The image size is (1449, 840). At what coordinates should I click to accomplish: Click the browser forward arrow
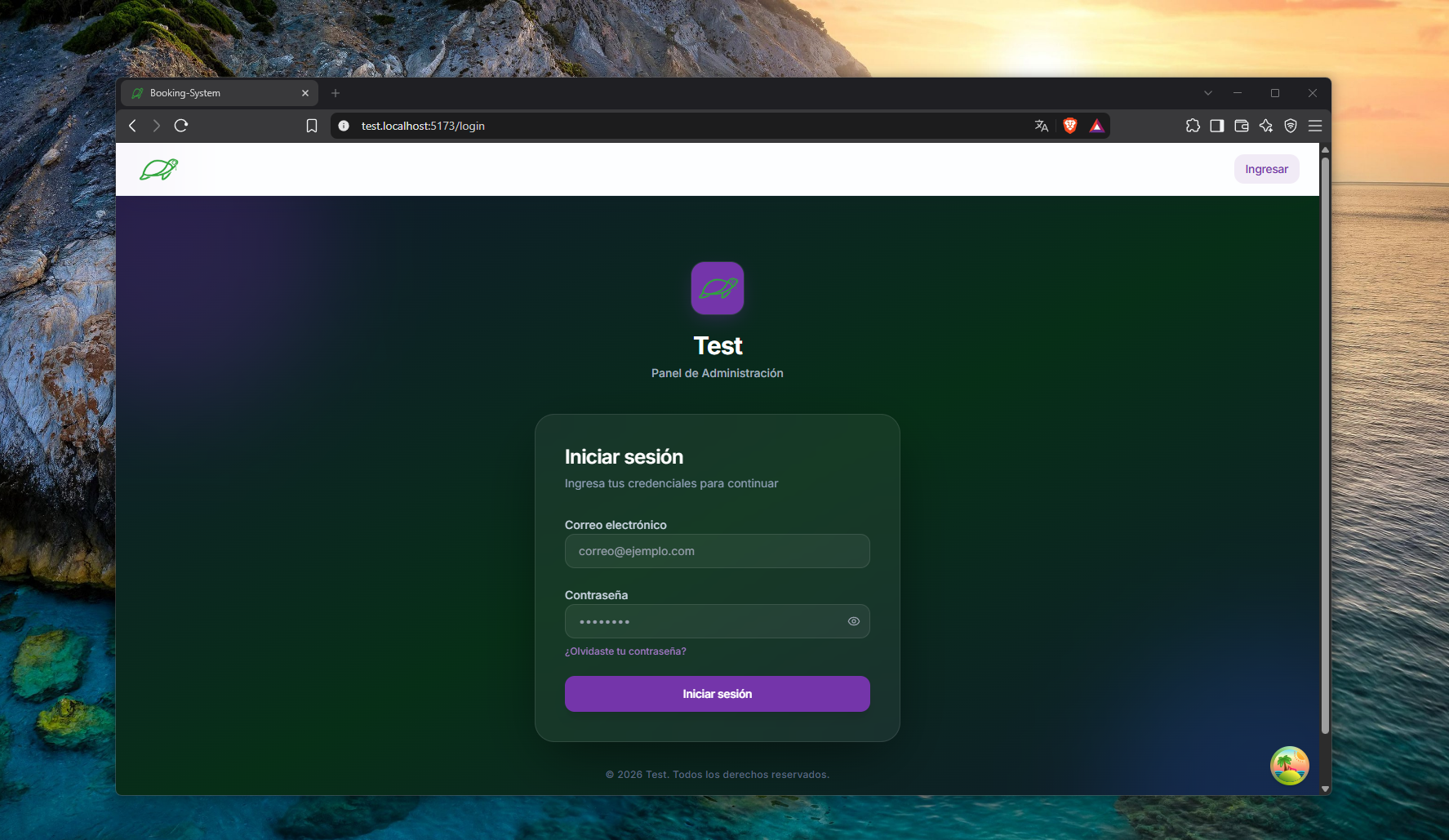[x=156, y=126]
